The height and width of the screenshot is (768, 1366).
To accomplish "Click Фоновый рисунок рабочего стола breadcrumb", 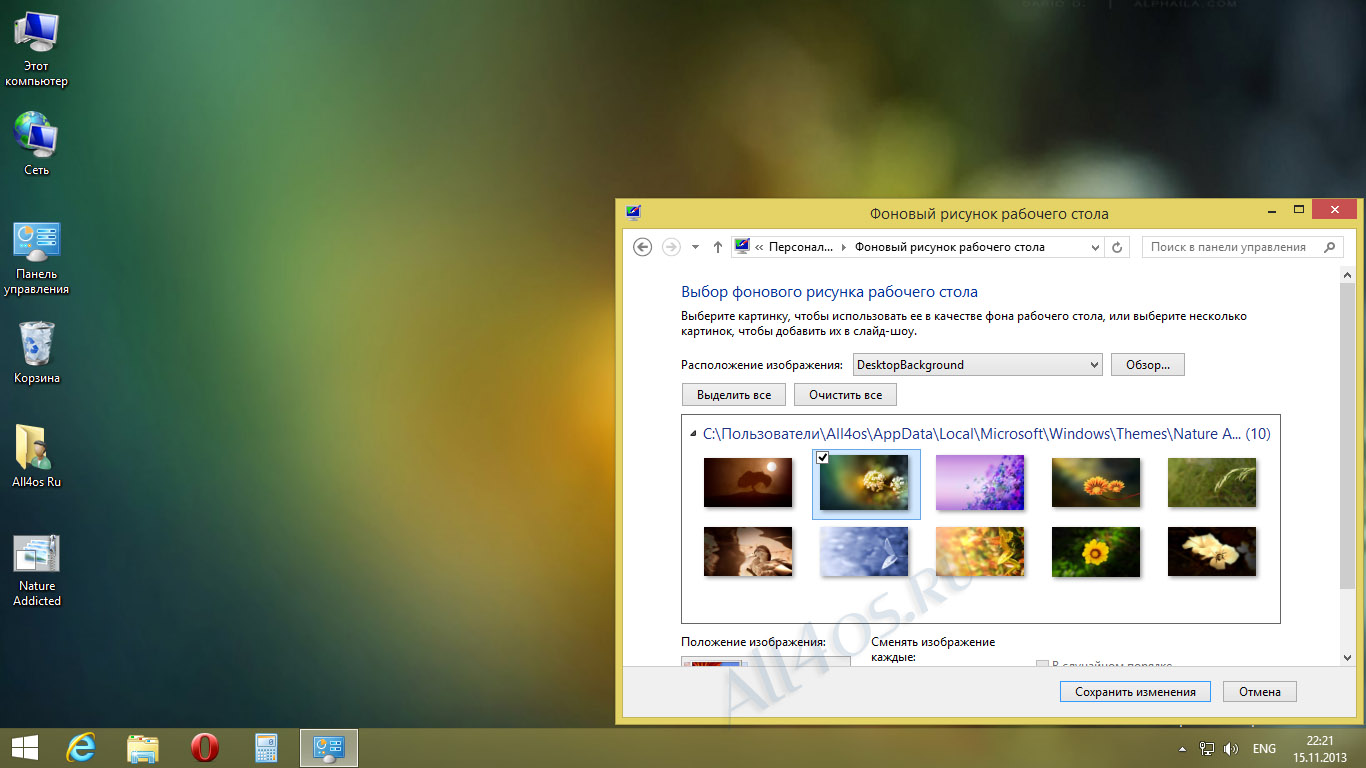I will coord(950,247).
